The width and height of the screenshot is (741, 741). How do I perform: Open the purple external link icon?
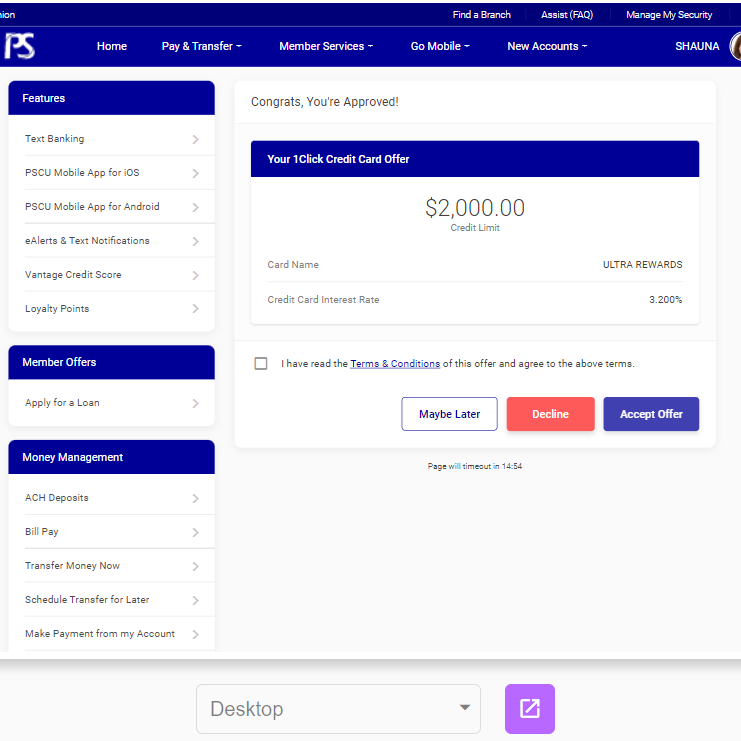click(x=529, y=709)
